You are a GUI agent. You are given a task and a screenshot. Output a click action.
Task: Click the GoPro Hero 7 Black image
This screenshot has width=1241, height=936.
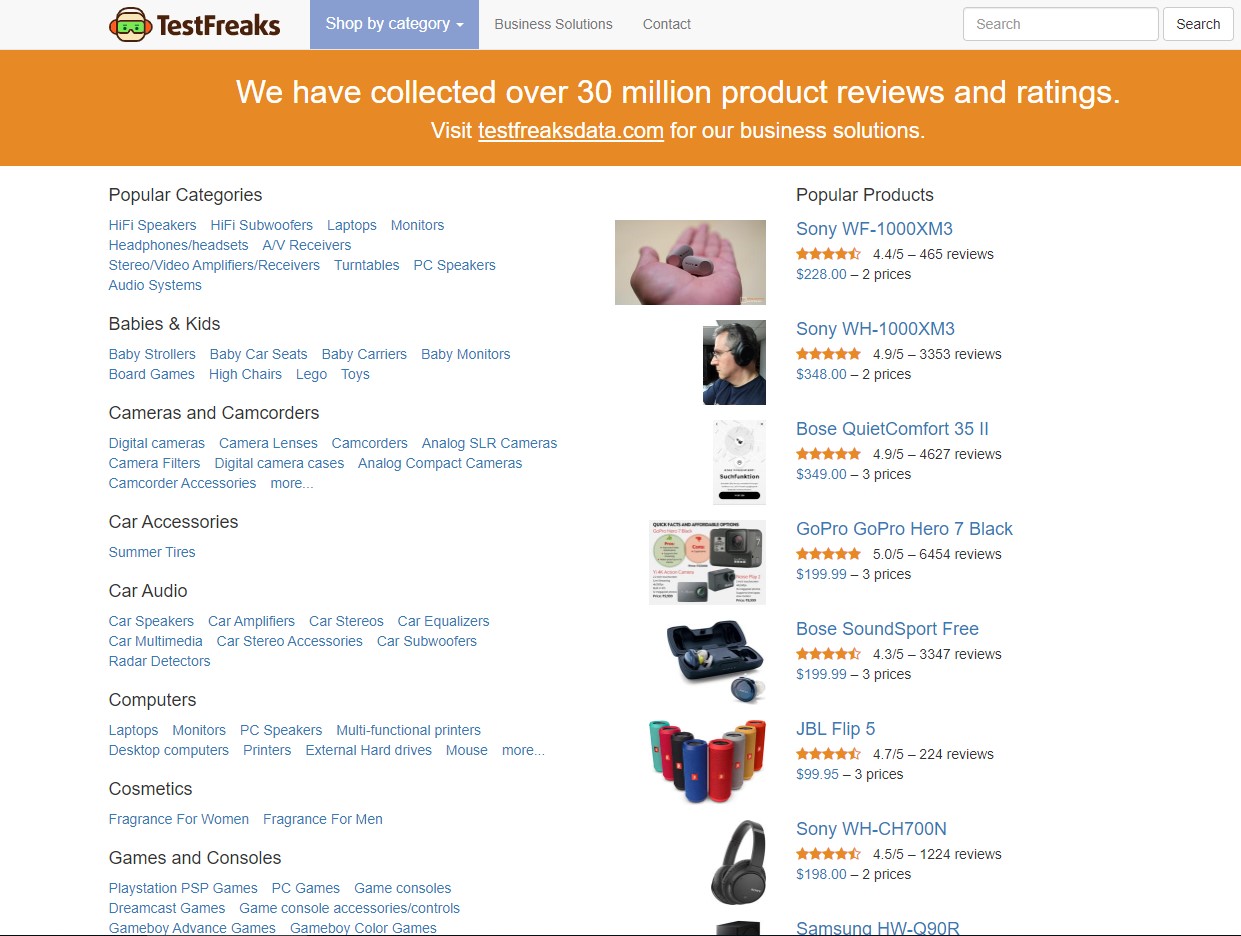pos(707,562)
